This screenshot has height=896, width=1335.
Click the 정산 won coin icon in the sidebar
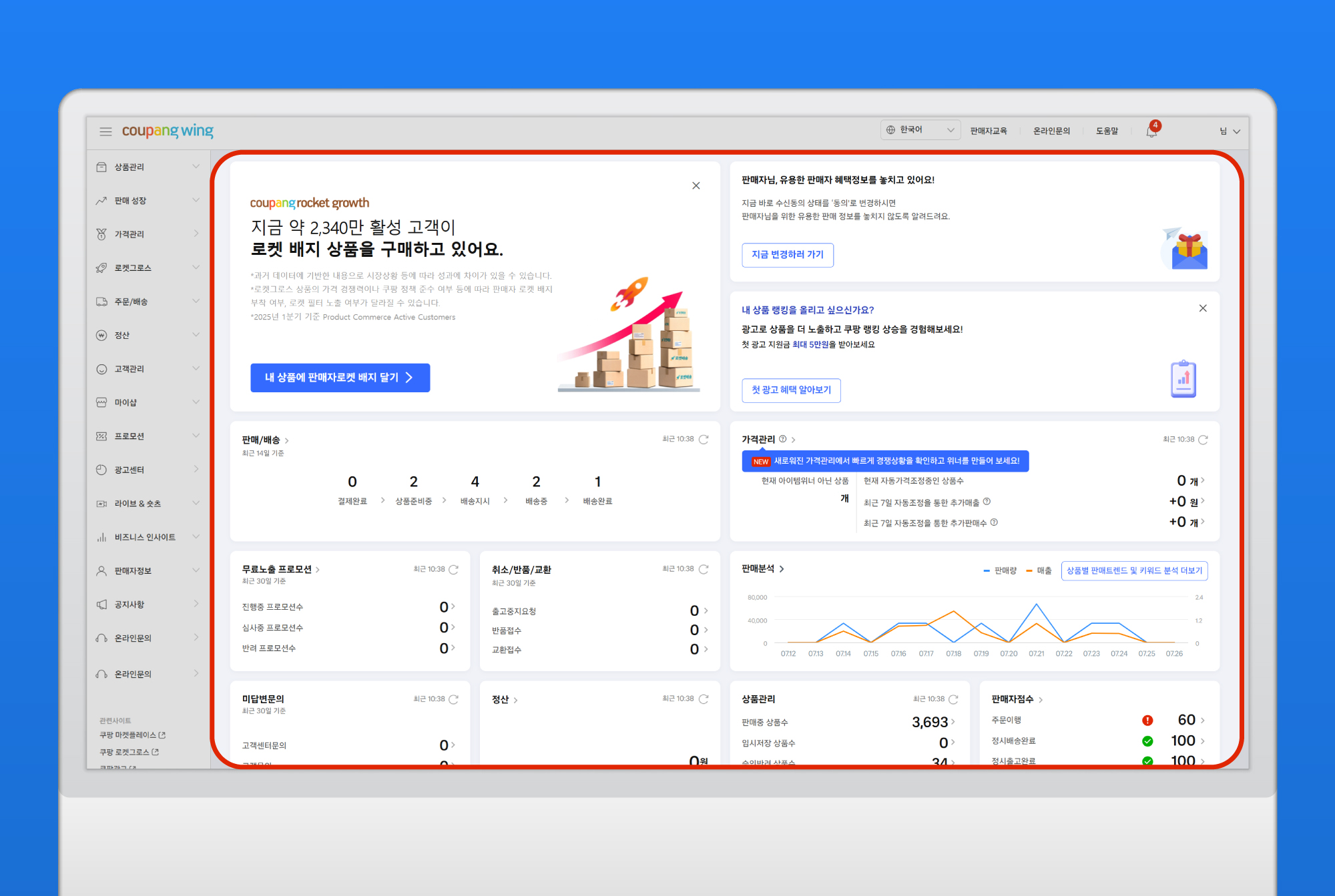click(x=101, y=336)
